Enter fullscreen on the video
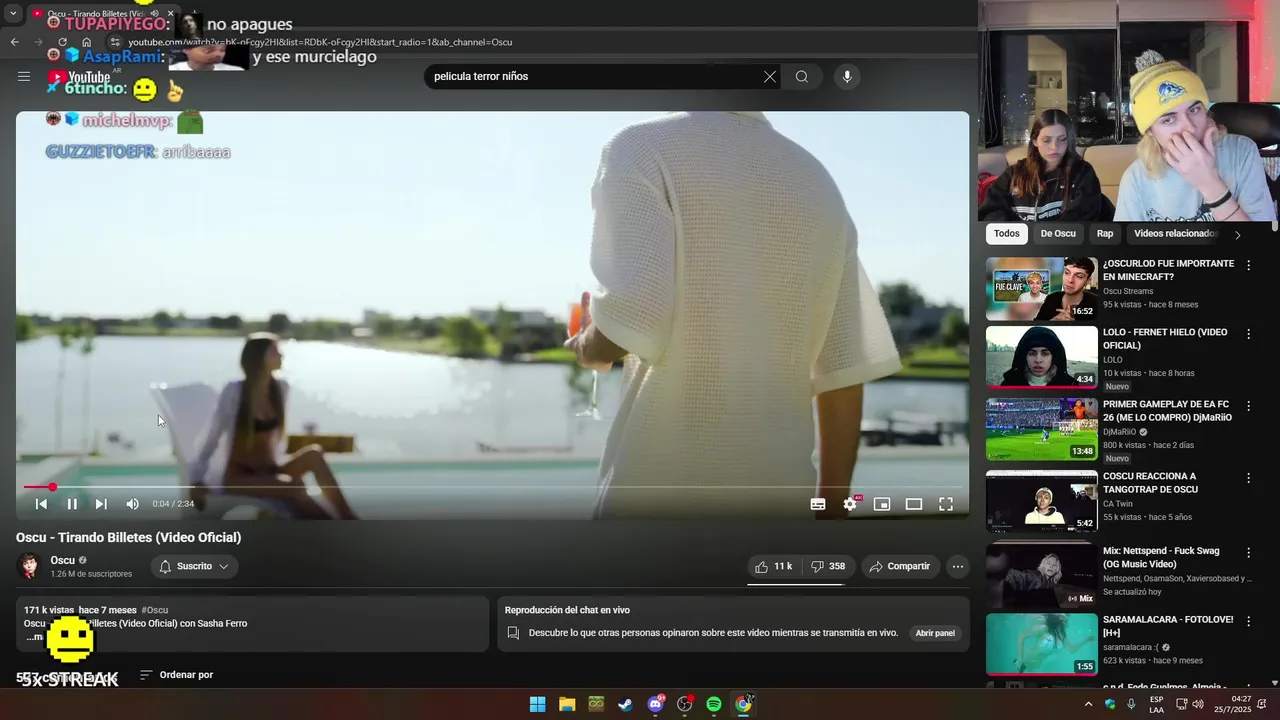 click(946, 504)
